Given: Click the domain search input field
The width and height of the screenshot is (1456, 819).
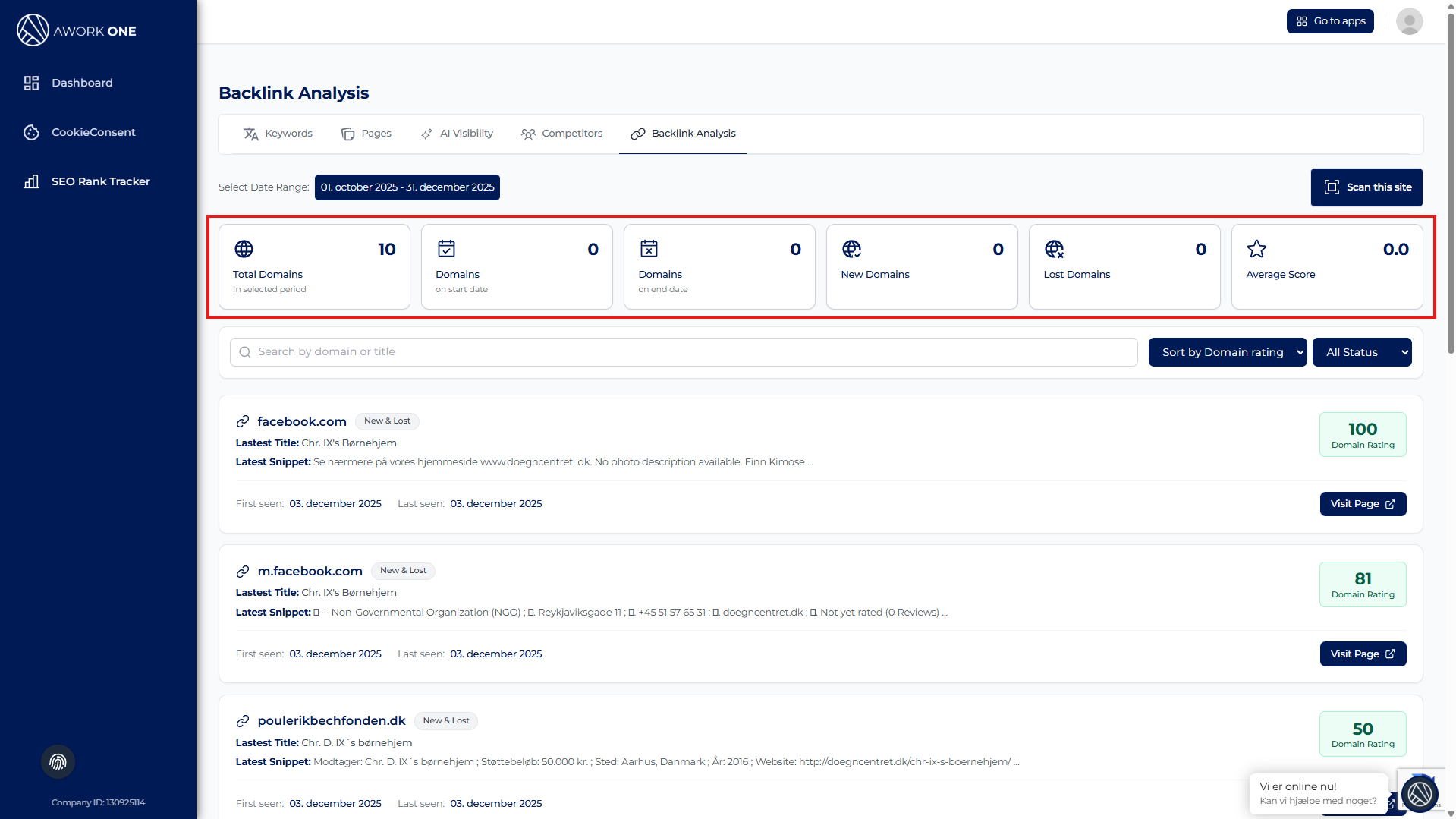Looking at the screenshot, I should coord(683,352).
